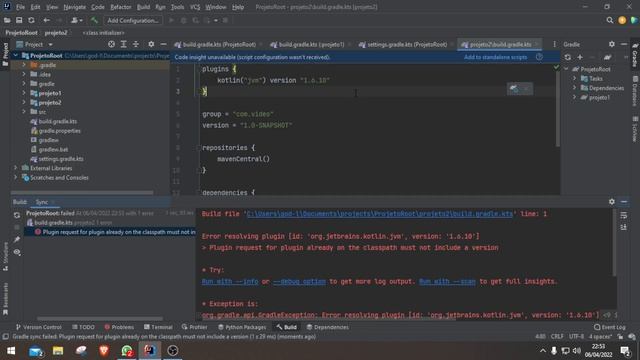The height and width of the screenshot is (360, 640).
Task: Open Gradle panel settings gear
Action: tap(611, 44)
